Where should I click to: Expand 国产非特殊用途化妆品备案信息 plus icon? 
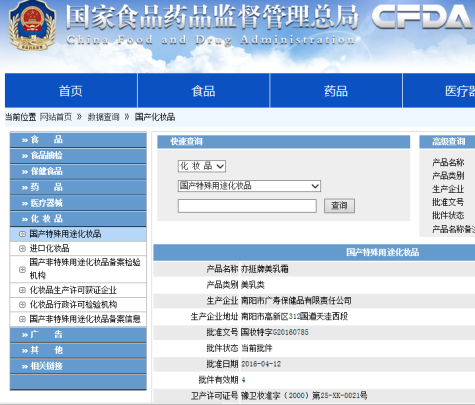[22, 319]
